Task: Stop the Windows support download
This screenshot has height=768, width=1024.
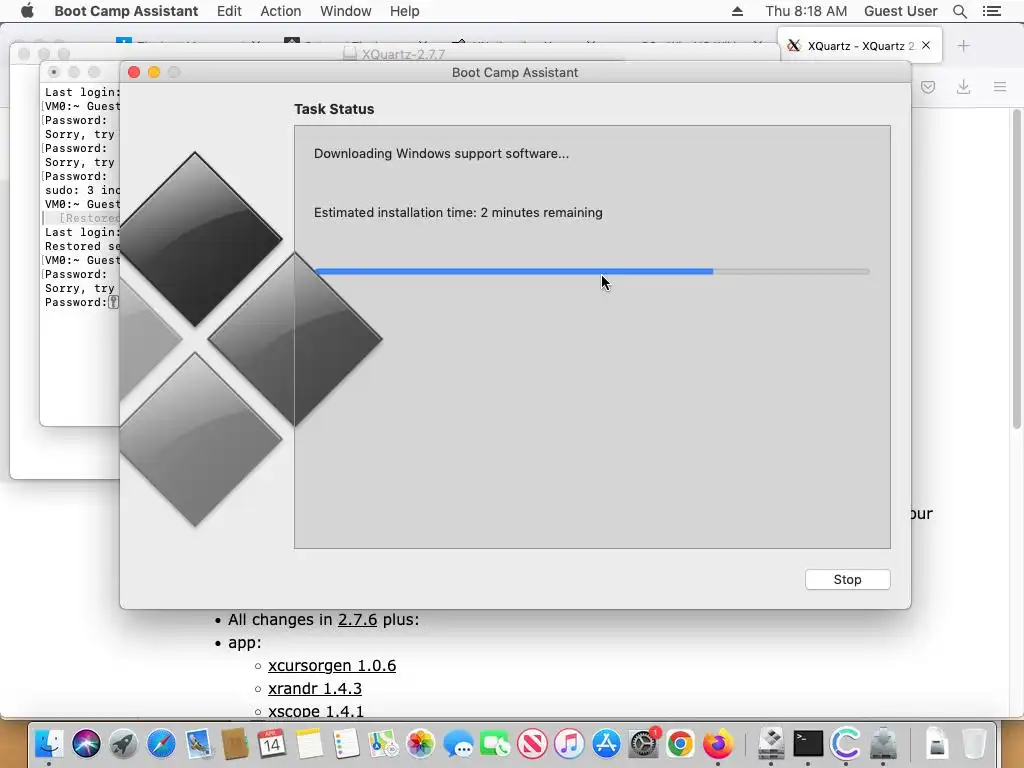Action: (847, 579)
